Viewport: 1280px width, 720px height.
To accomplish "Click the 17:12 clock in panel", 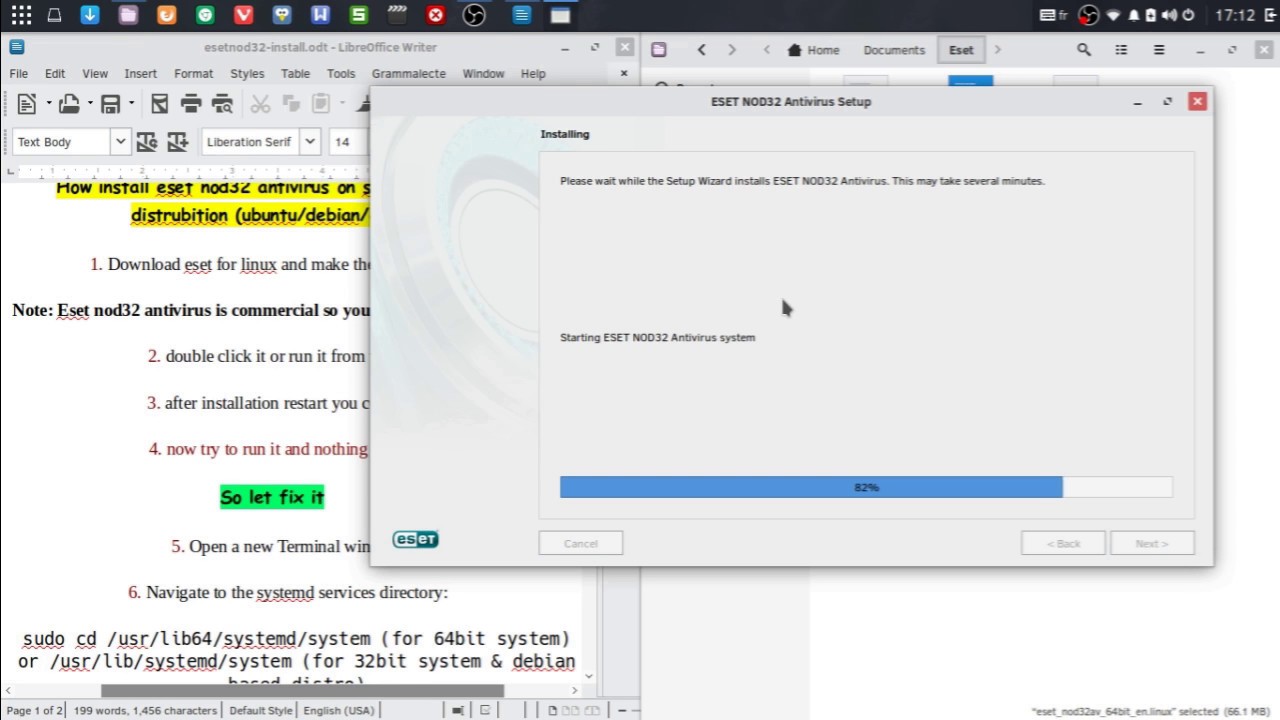I will click(1234, 15).
